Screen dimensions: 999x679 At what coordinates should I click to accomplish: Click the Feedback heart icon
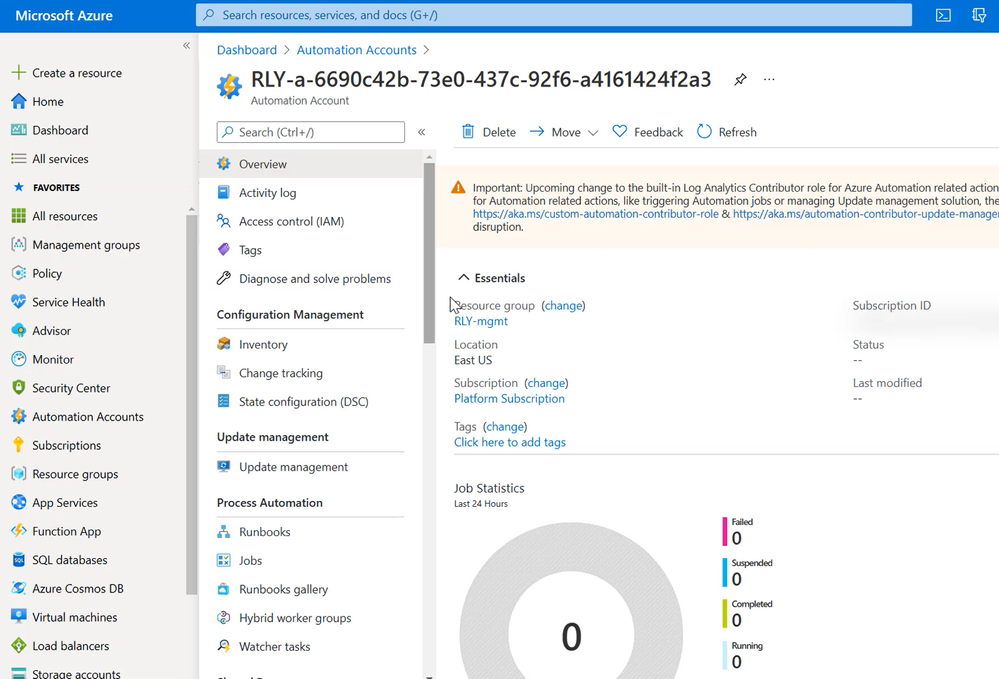point(619,131)
